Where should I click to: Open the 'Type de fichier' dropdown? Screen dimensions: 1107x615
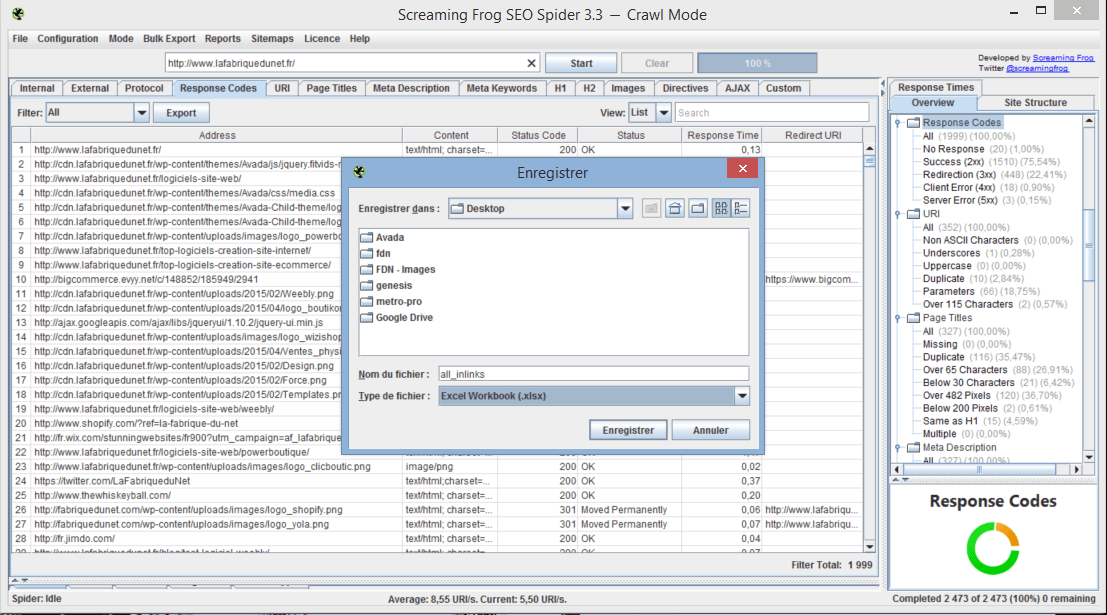click(x=741, y=396)
